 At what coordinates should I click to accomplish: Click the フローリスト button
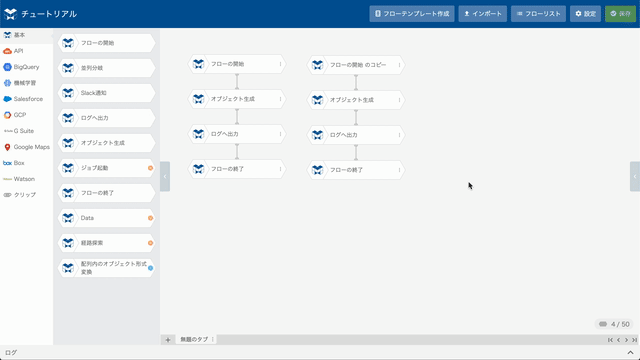click(x=538, y=14)
